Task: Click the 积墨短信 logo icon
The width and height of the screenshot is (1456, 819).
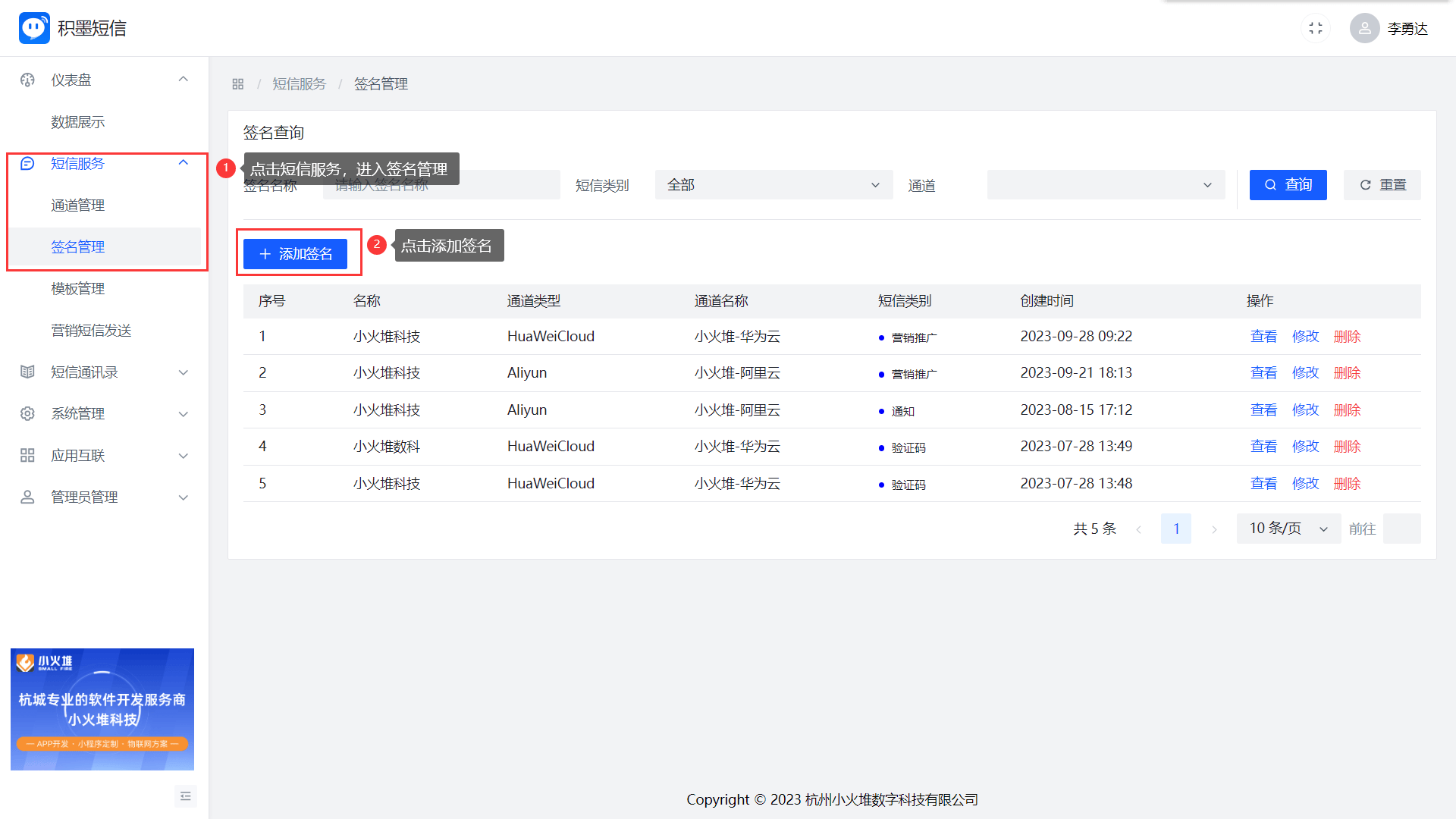Action: (34, 28)
